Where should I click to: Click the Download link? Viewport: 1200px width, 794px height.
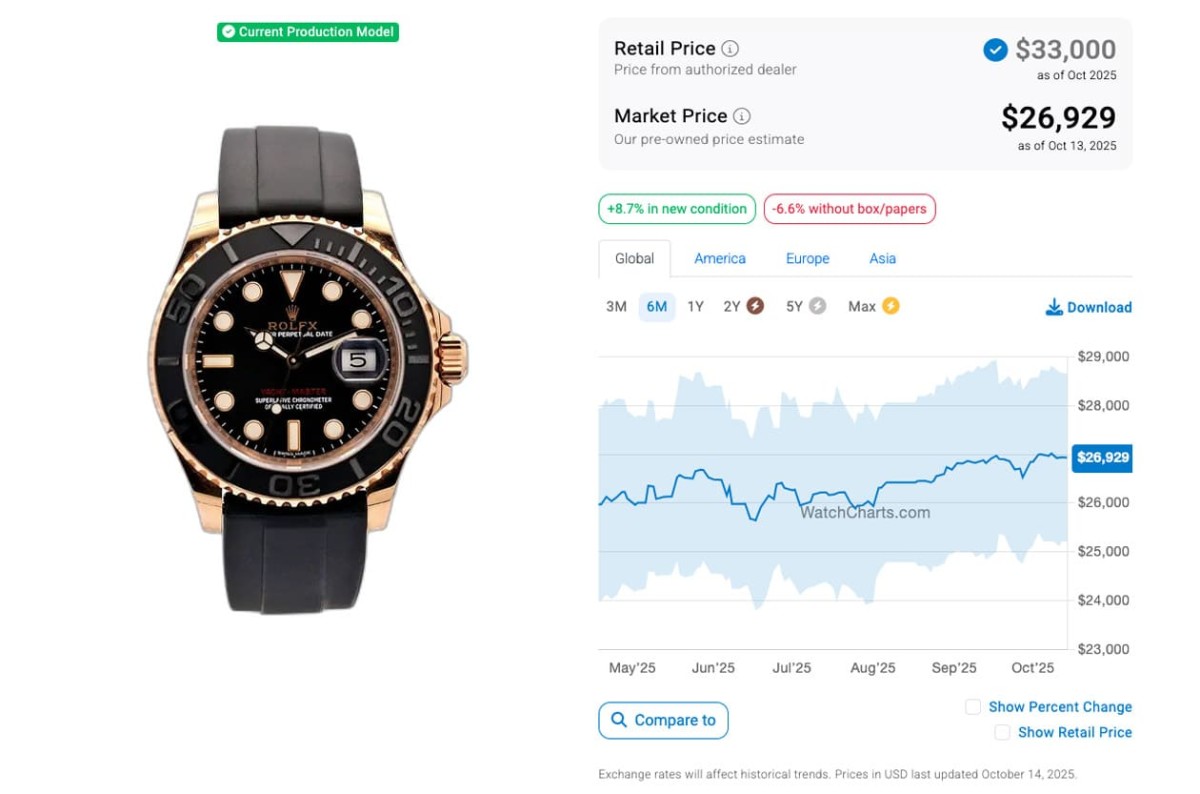1098,307
